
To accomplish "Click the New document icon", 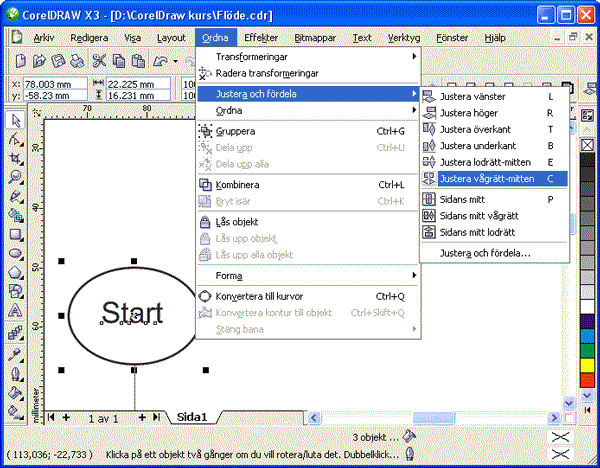I will 20,61.
